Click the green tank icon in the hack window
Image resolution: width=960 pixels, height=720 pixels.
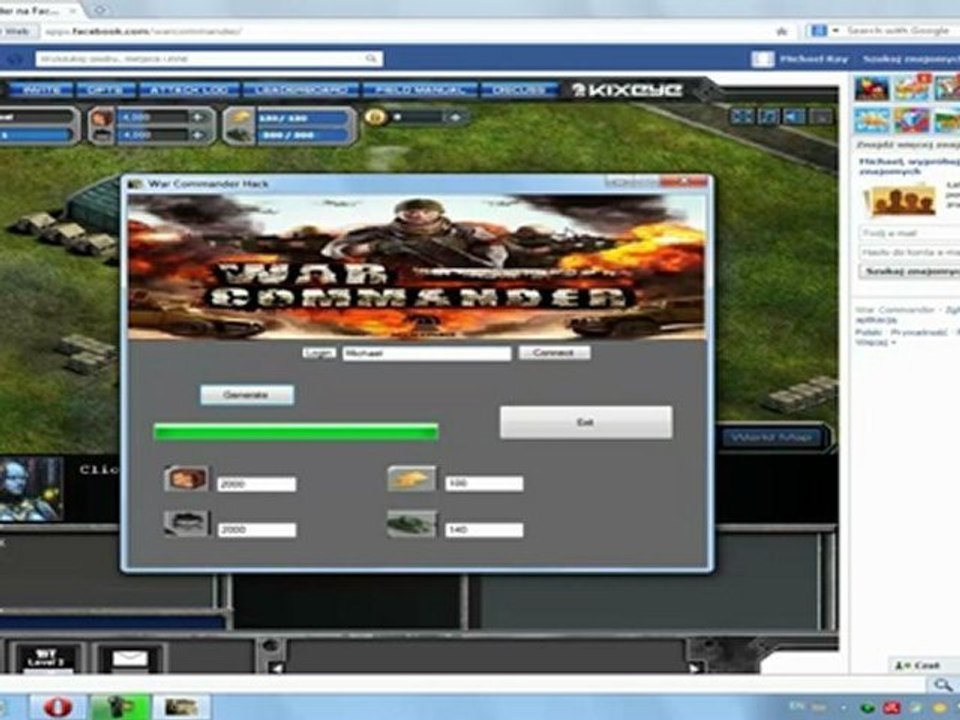[x=411, y=525]
